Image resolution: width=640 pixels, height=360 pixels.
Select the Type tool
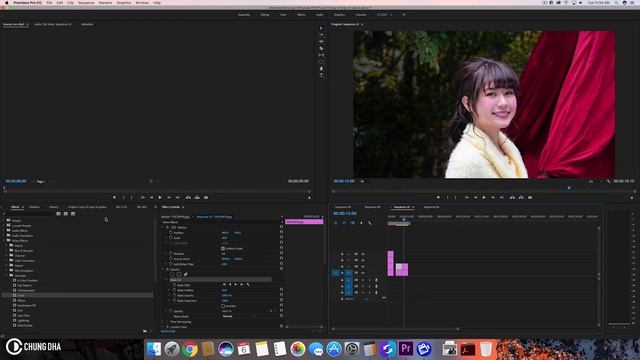click(x=321, y=75)
